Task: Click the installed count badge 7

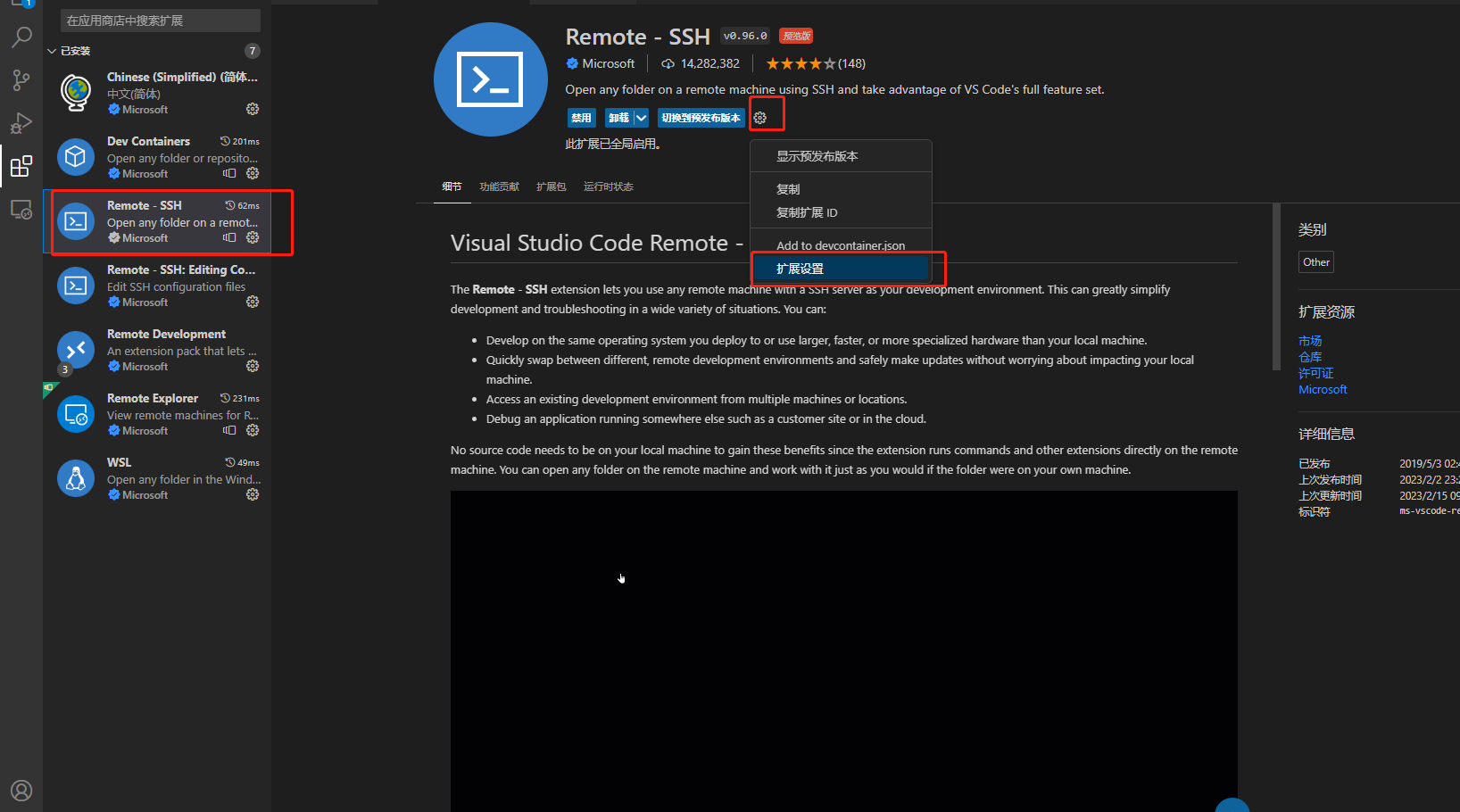Action: pyautogui.click(x=253, y=51)
